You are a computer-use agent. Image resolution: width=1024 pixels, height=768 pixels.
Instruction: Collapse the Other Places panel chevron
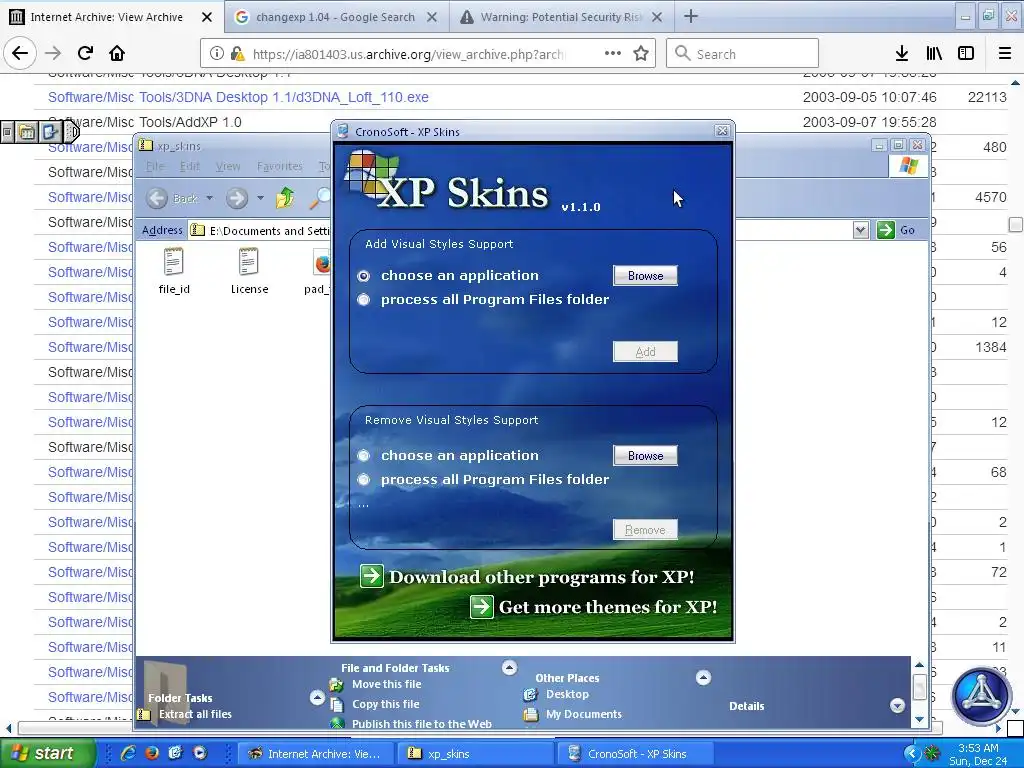coord(703,677)
